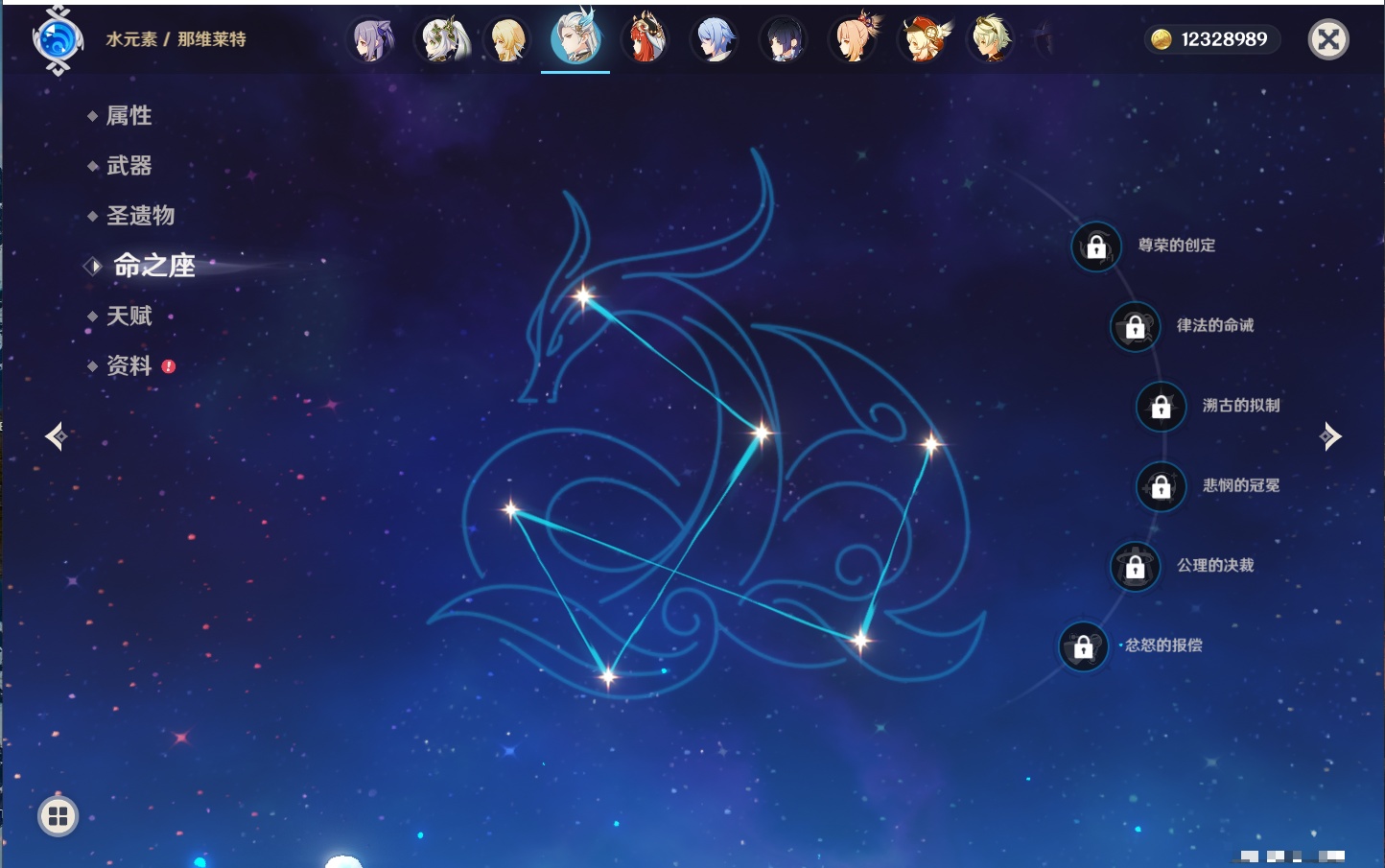Open the 天赋 talents tab
This screenshot has width=1385, height=868.
(x=129, y=316)
